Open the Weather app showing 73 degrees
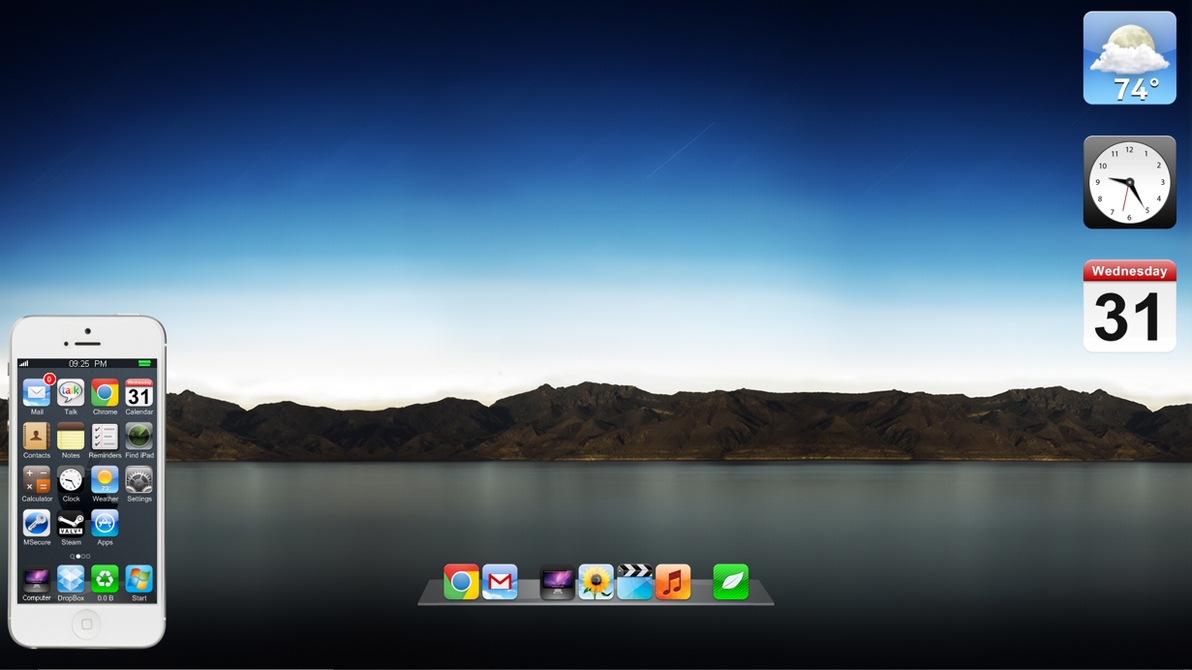Viewport: 1192px width, 670px height. coord(104,480)
